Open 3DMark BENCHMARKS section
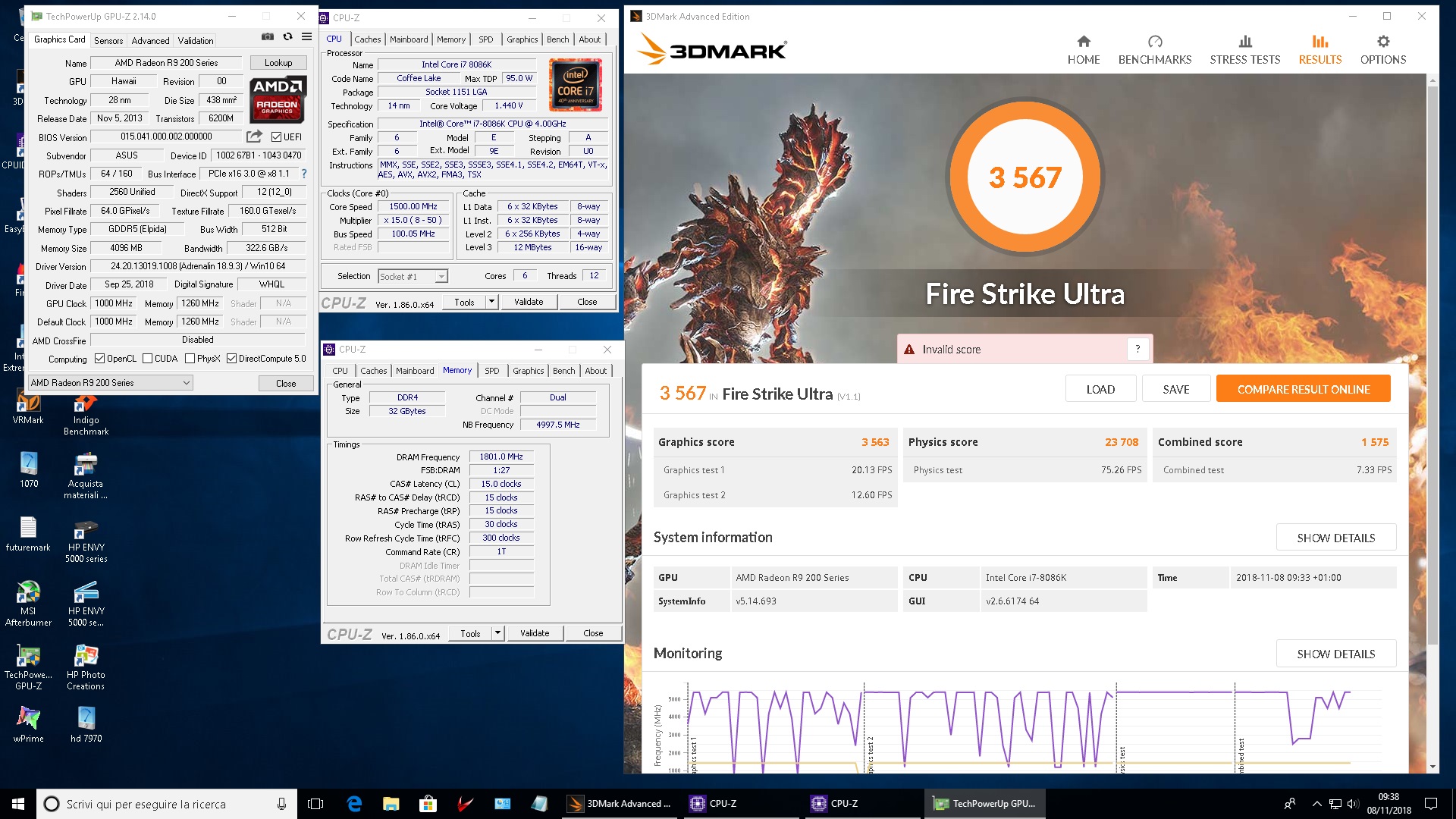1456x819 pixels. [x=1154, y=50]
